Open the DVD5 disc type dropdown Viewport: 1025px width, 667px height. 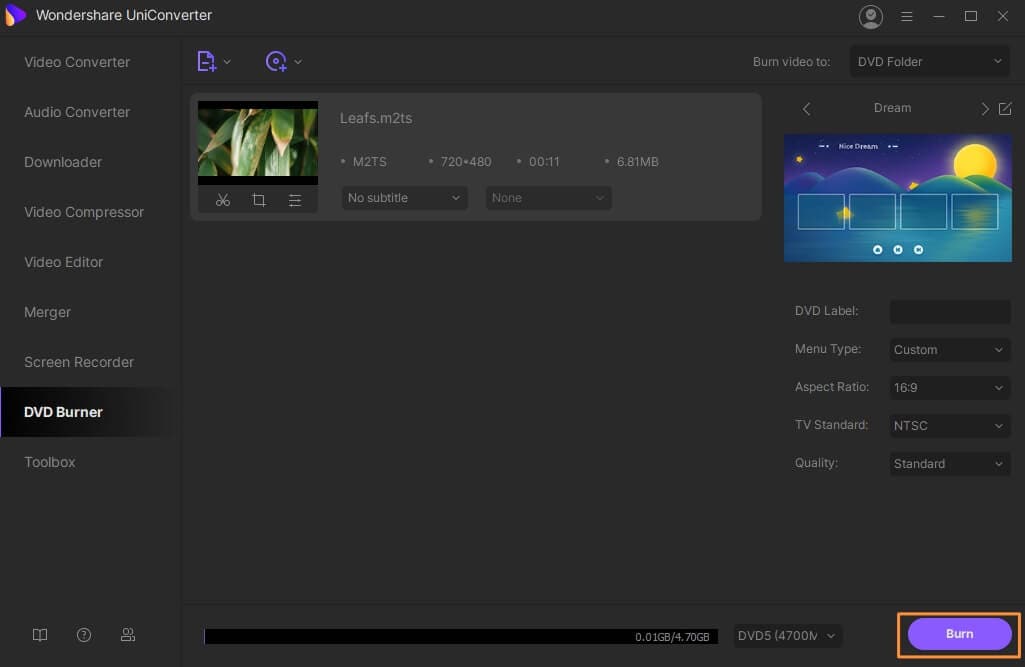[x=787, y=636]
